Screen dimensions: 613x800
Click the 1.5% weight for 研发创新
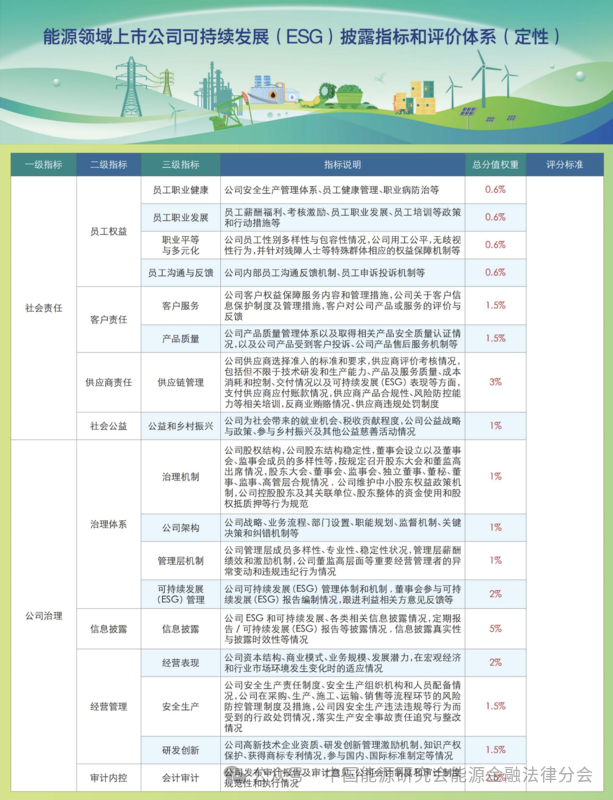[x=495, y=749]
